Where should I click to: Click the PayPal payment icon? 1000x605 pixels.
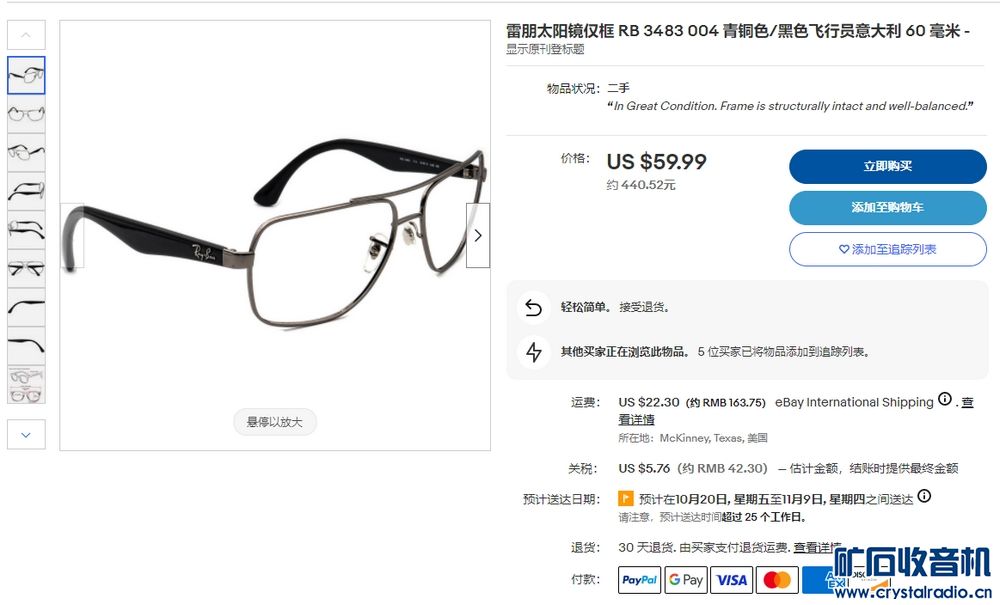click(x=639, y=579)
